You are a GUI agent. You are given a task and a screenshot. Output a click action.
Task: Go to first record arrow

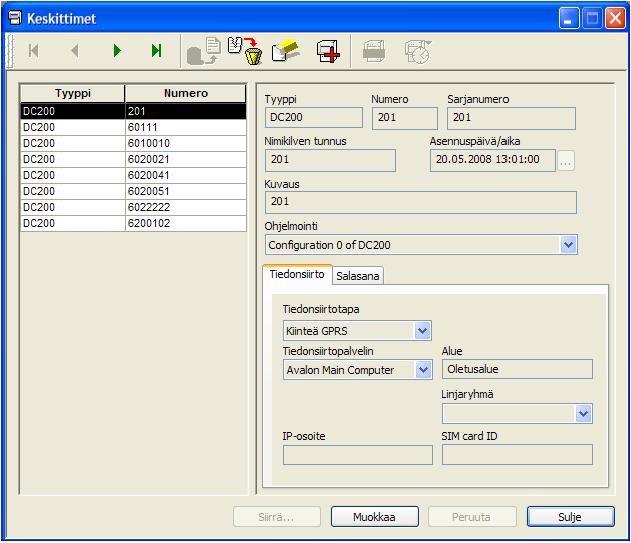(34, 51)
